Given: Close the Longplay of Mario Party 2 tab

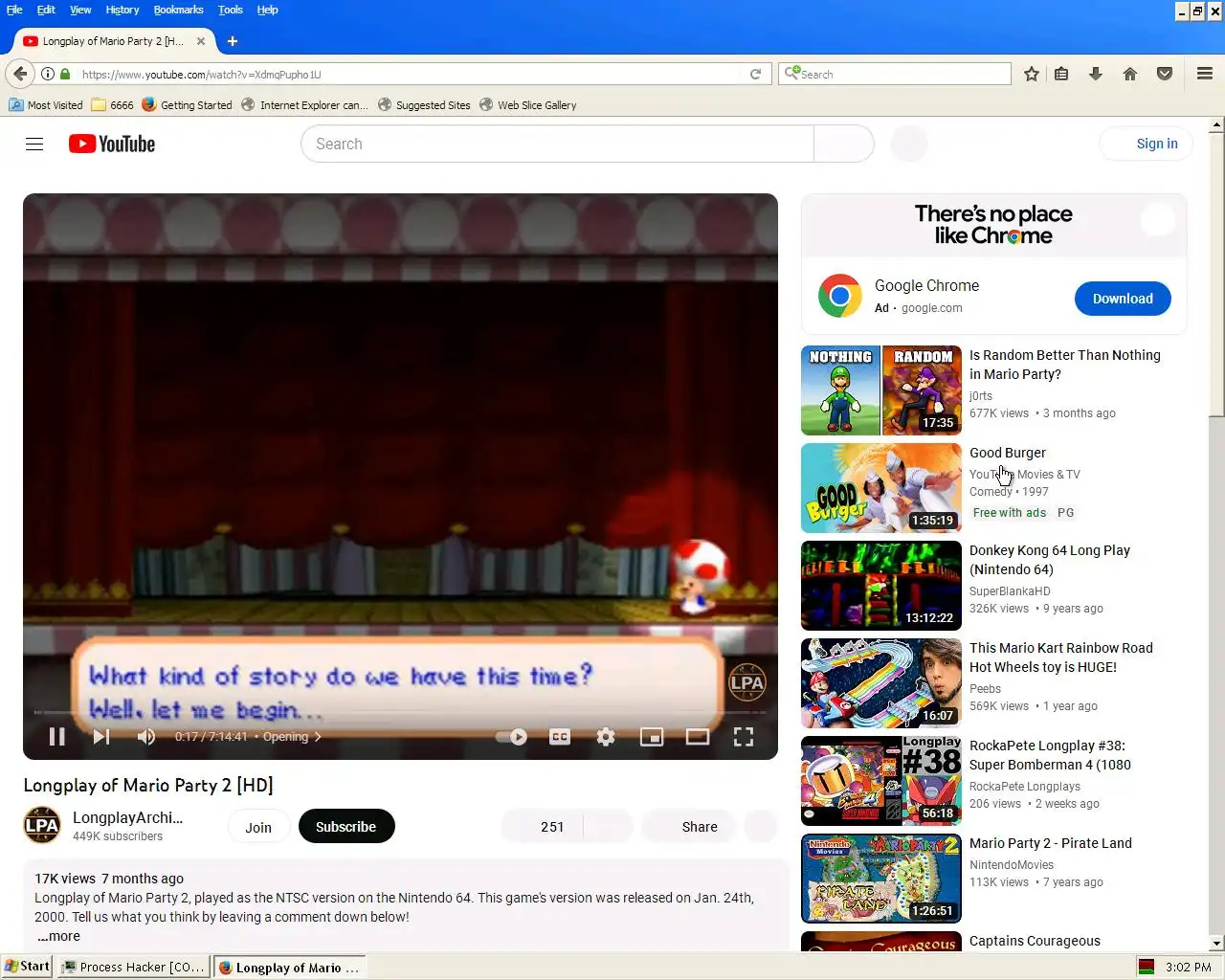Looking at the screenshot, I should [x=201, y=41].
